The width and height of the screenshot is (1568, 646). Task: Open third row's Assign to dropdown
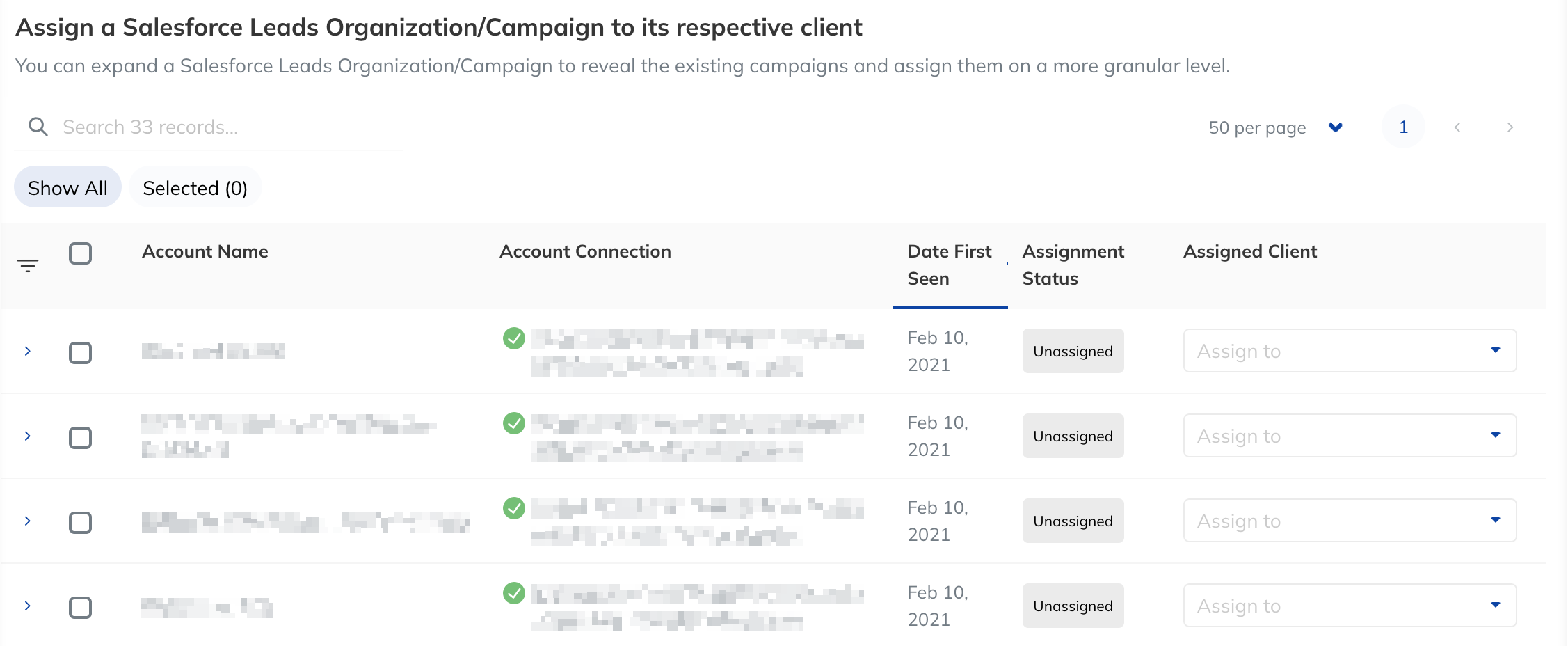pos(1350,521)
